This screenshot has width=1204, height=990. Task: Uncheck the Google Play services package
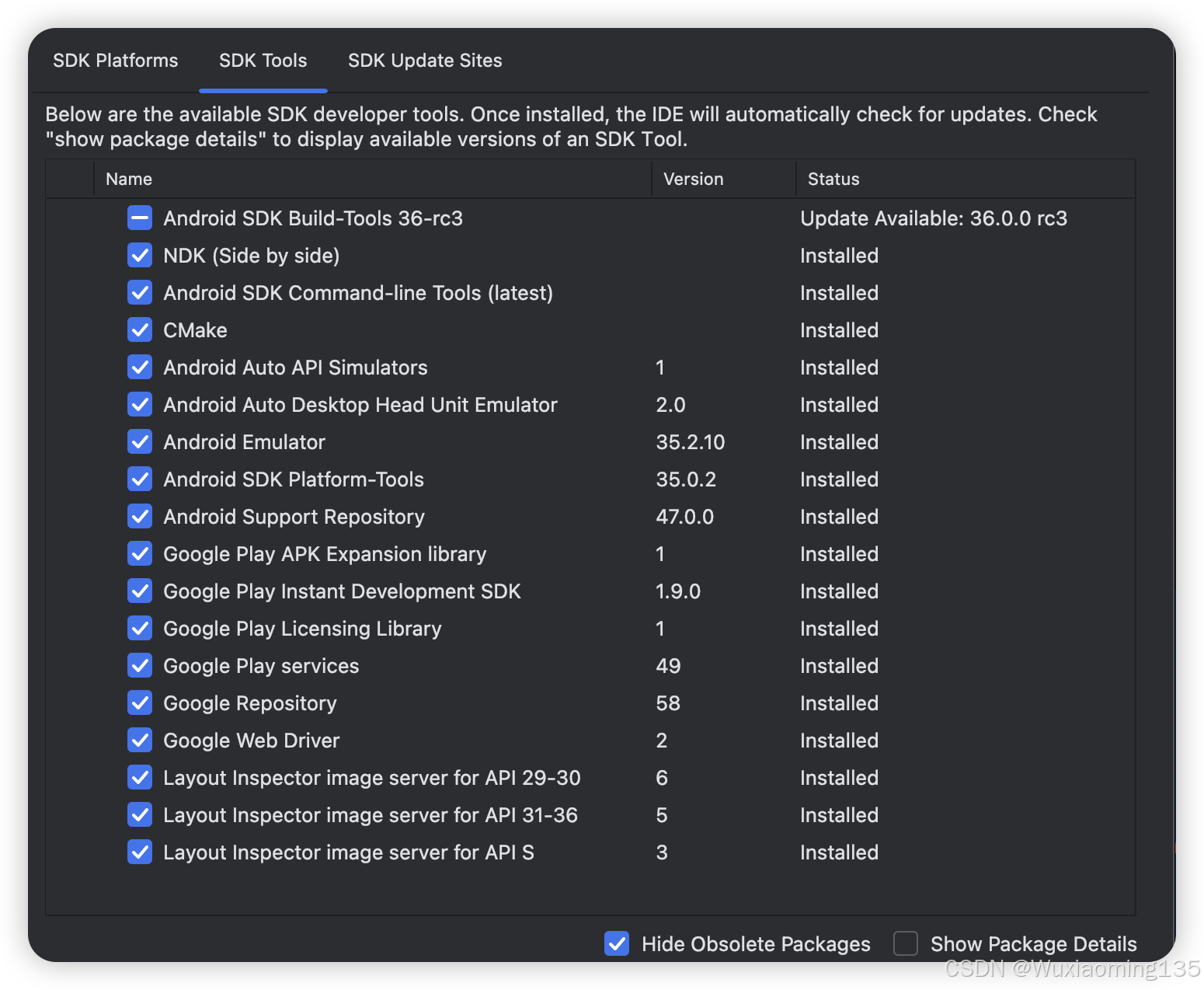(x=140, y=666)
